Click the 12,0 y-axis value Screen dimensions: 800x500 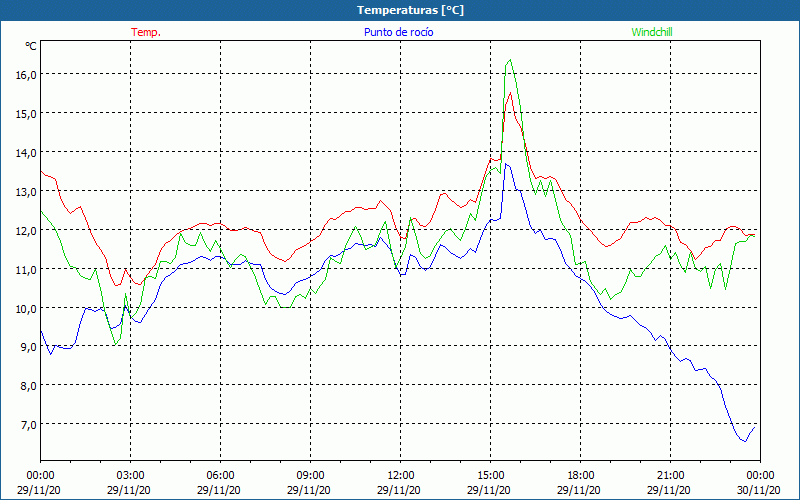[26, 230]
